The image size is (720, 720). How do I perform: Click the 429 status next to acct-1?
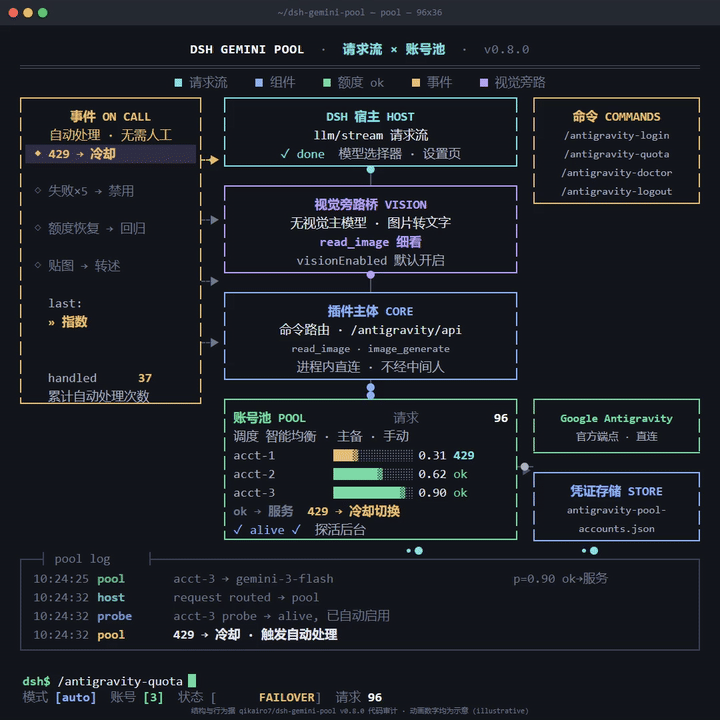(464, 456)
